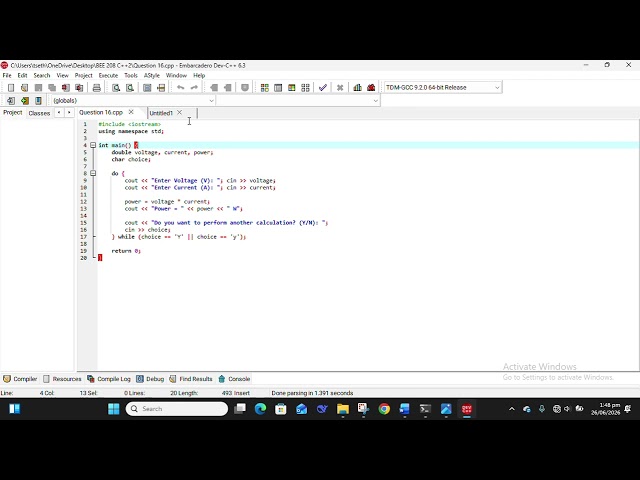Start debugging with the checkmark icon
The image size is (640, 480).
(323, 88)
